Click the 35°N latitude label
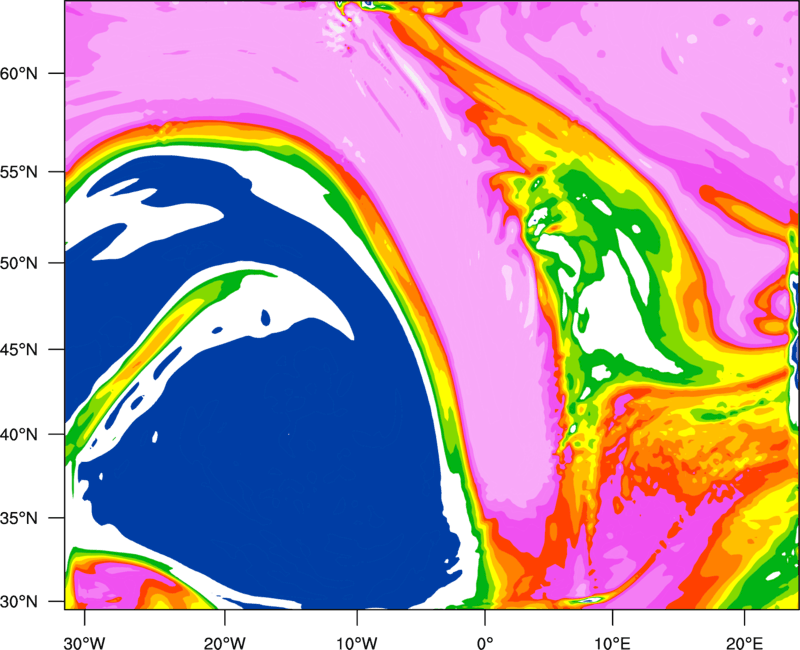Viewport: 800px width, 650px height. click(19, 518)
